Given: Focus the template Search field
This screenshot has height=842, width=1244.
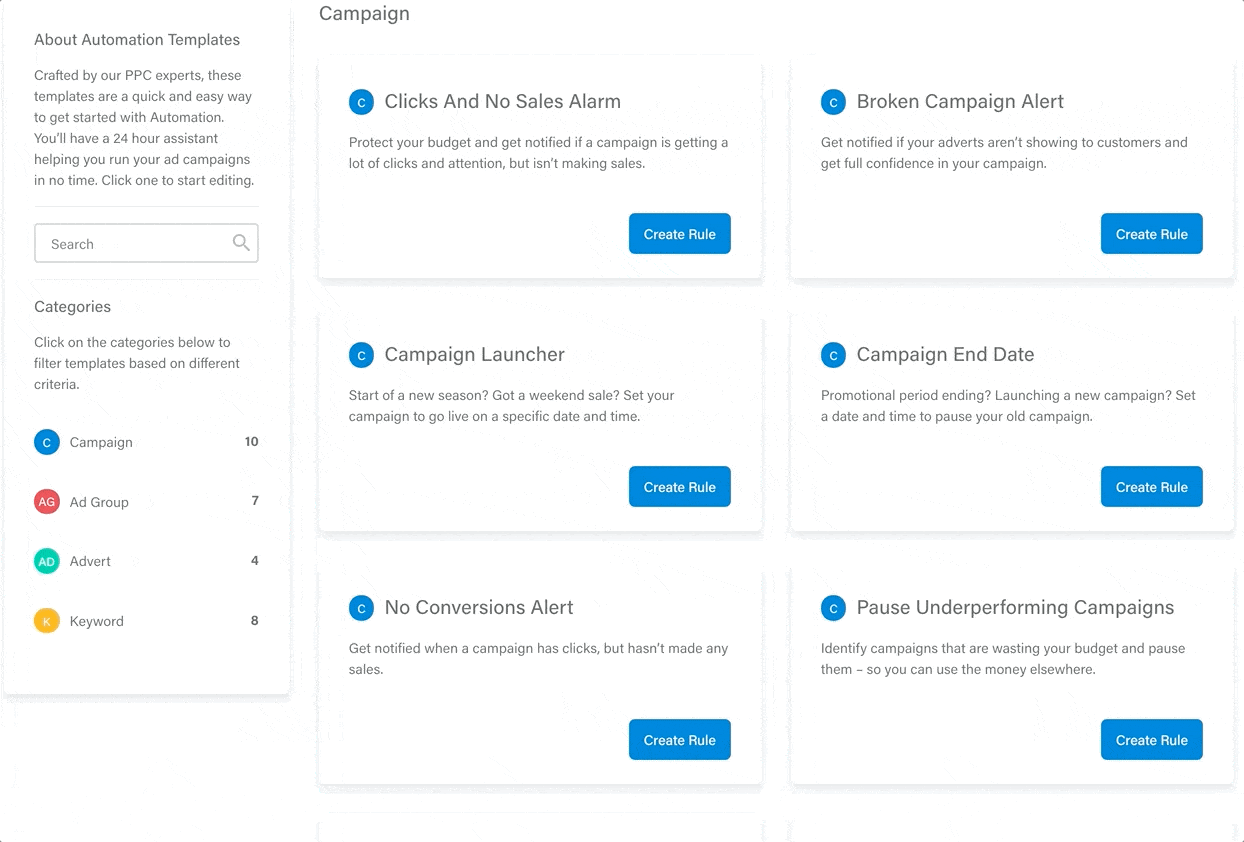Looking at the screenshot, I should [x=146, y=243].
